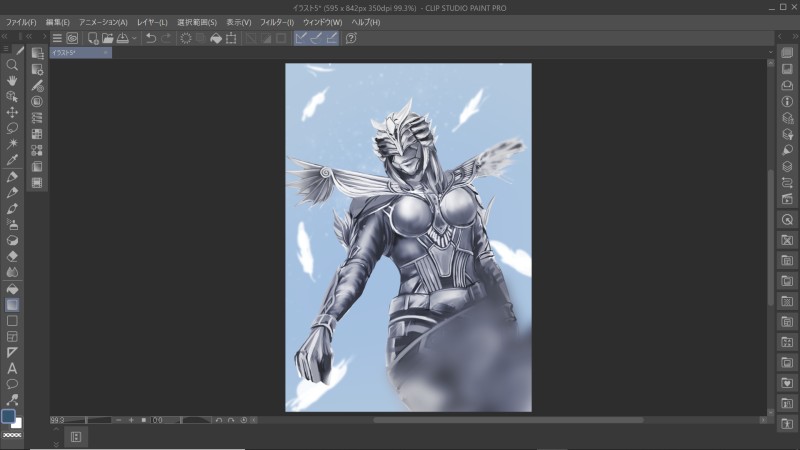Select the Ruler tool

pyautogui.click(x=12, y=353)
